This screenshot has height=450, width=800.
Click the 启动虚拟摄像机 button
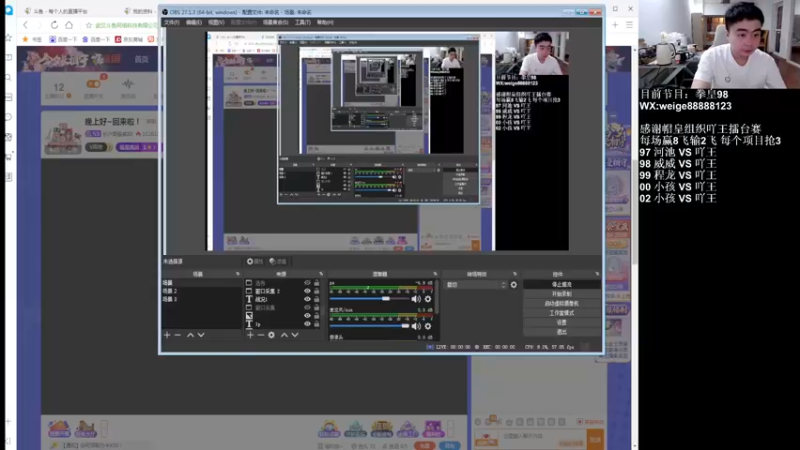click(562, 304)
